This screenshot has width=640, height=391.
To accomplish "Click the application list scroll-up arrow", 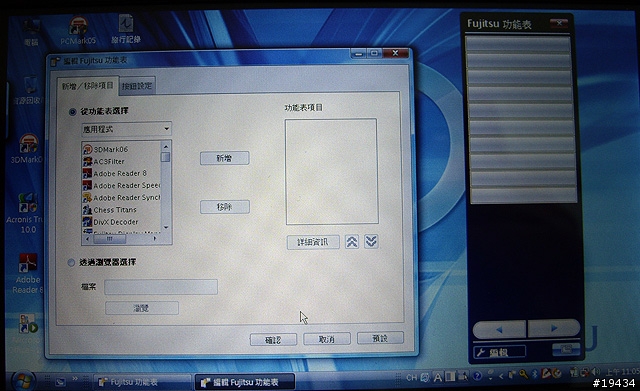I will point(166,147).
